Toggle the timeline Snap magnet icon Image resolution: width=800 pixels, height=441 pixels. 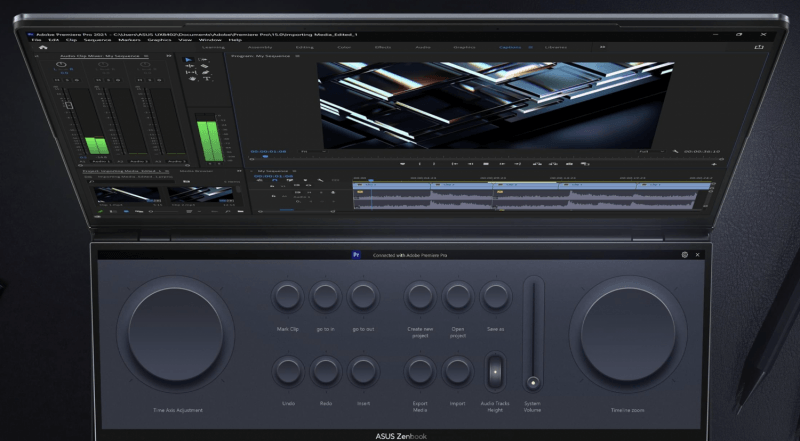[274, 180]
